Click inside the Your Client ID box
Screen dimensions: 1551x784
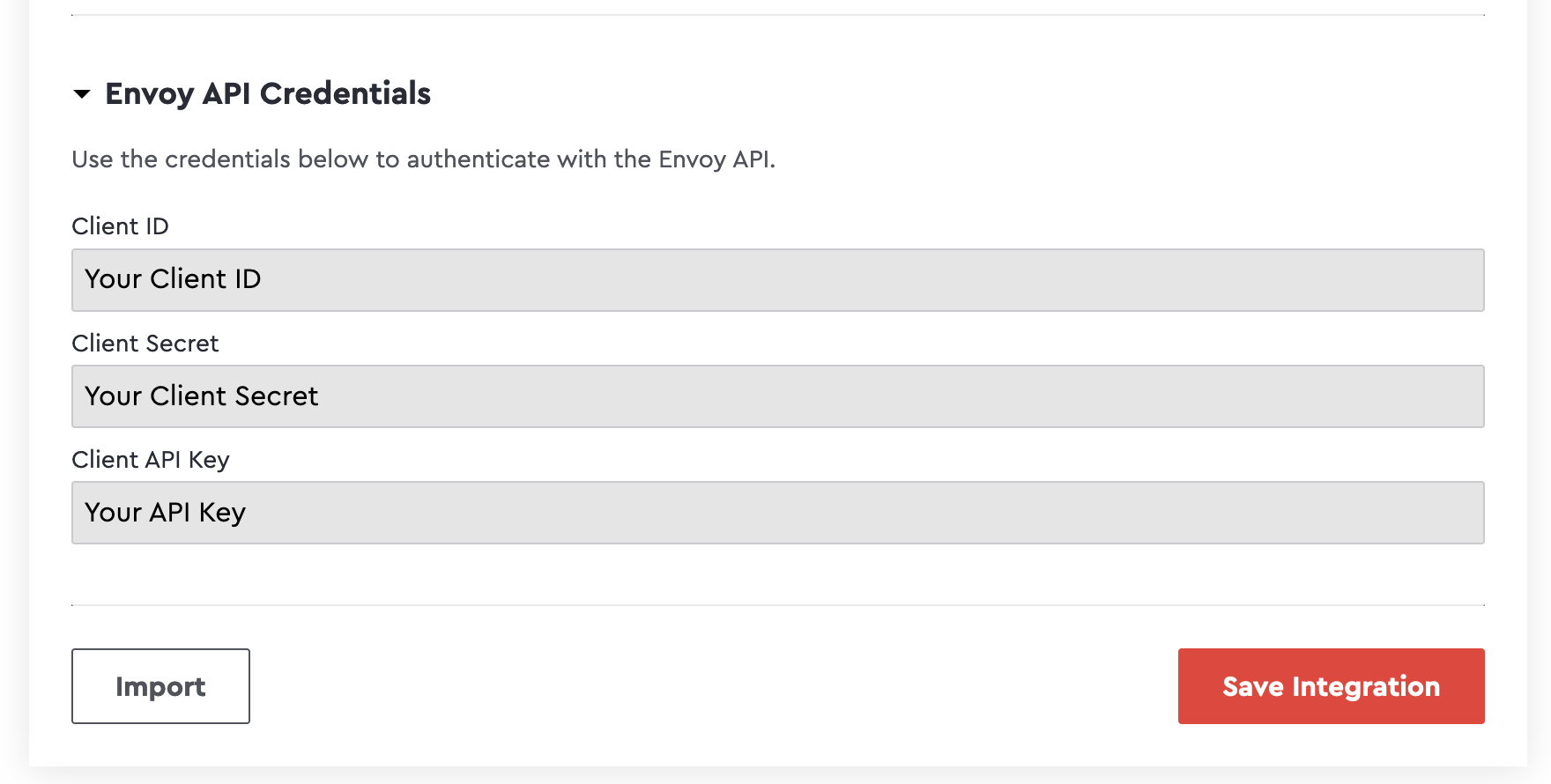pos(775,280)
